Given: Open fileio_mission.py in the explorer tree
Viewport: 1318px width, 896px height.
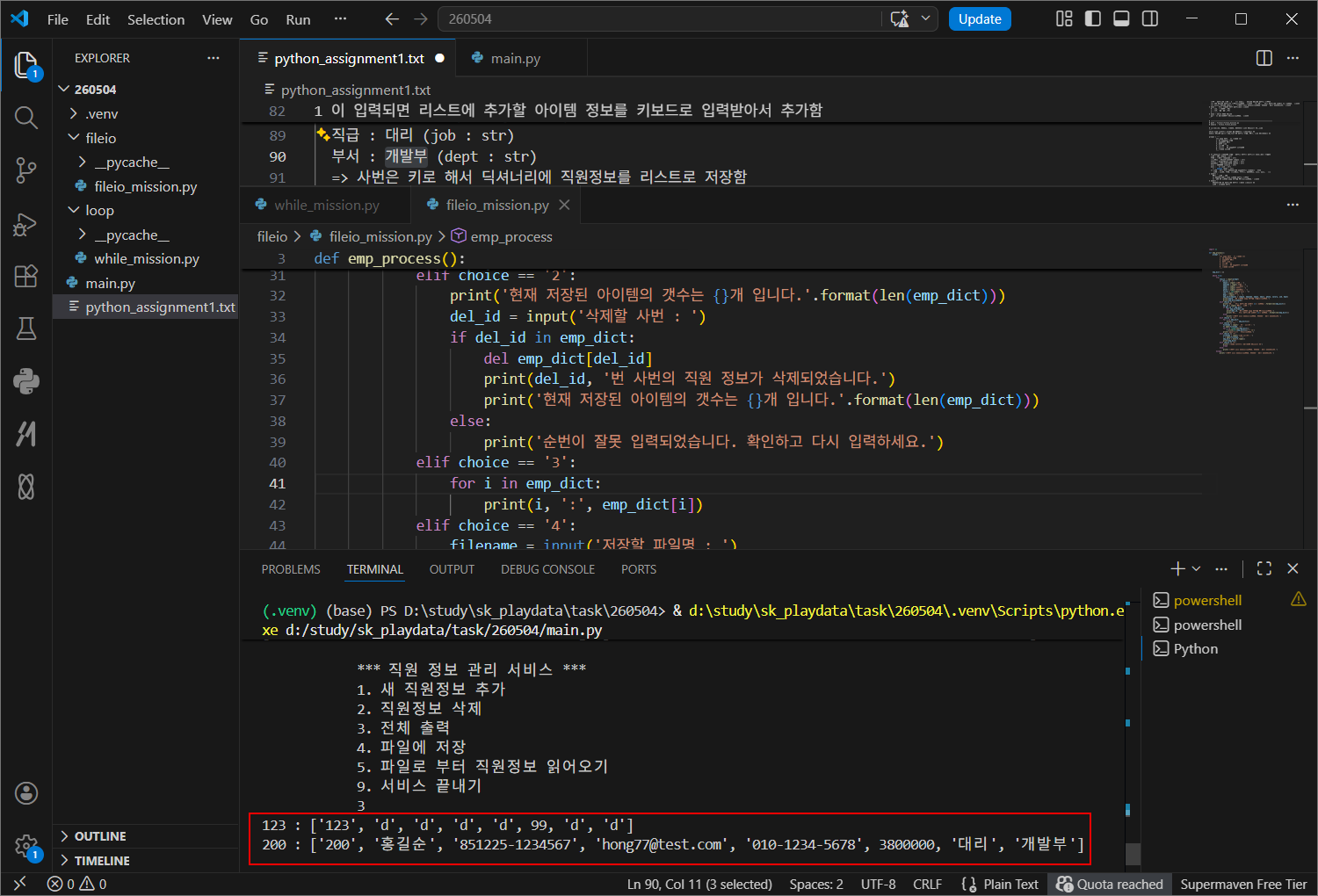Looking at the screenshot, I should tap(146, 186).
